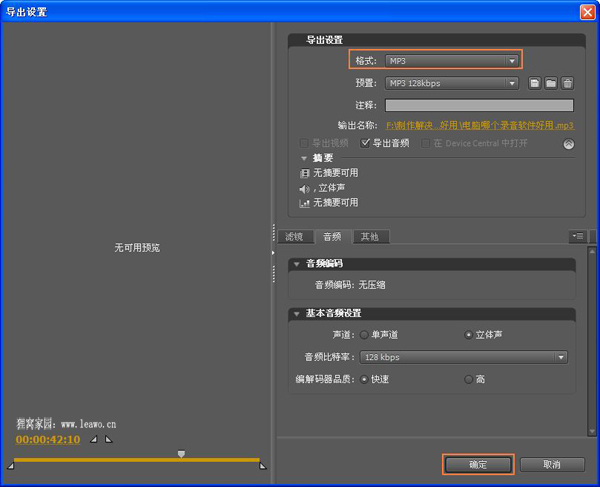
Task: Close the 导出设置 dialog with the red X
Action: tap(587, 12)
